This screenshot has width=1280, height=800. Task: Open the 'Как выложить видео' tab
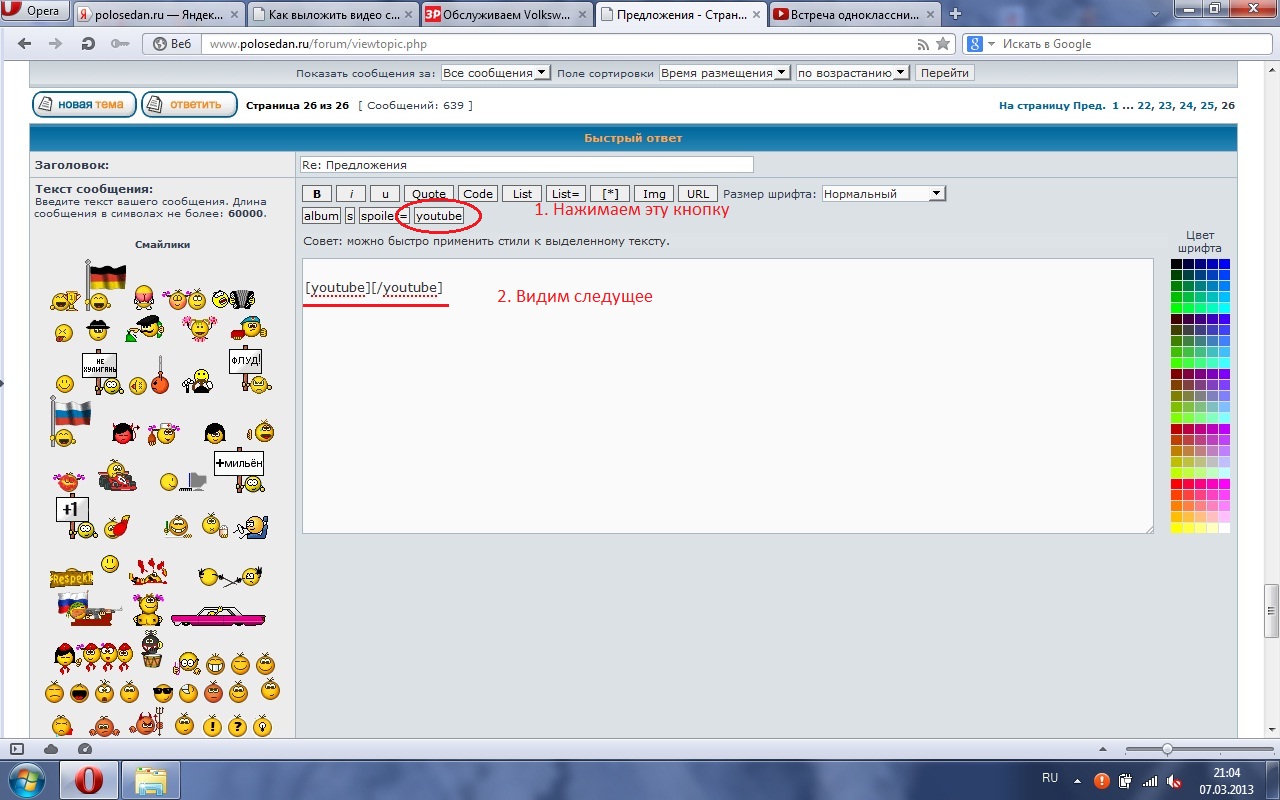pyautogui.click(x=331, y=14)
